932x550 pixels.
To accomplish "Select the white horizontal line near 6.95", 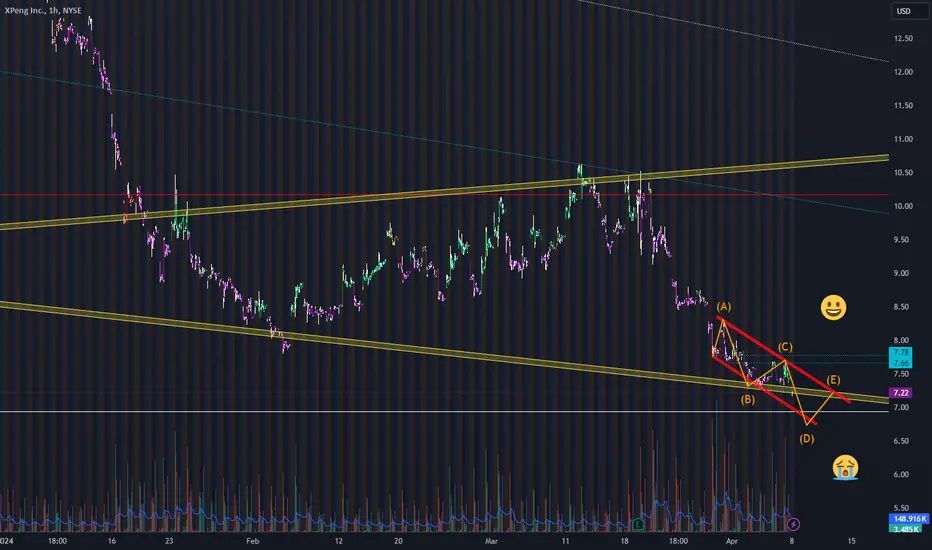I will (x=445, y=411).
